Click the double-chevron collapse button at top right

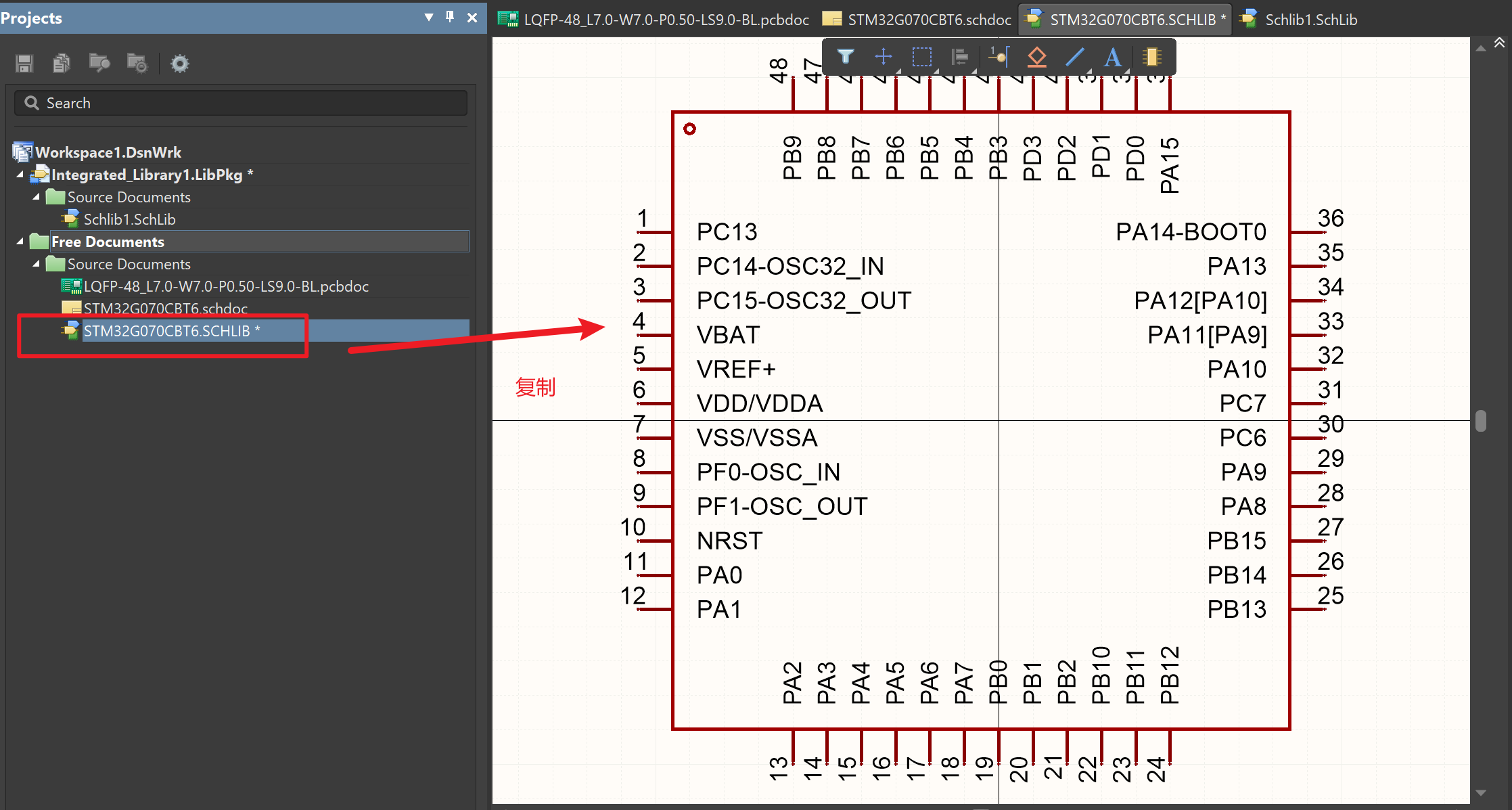point(1499,43)
